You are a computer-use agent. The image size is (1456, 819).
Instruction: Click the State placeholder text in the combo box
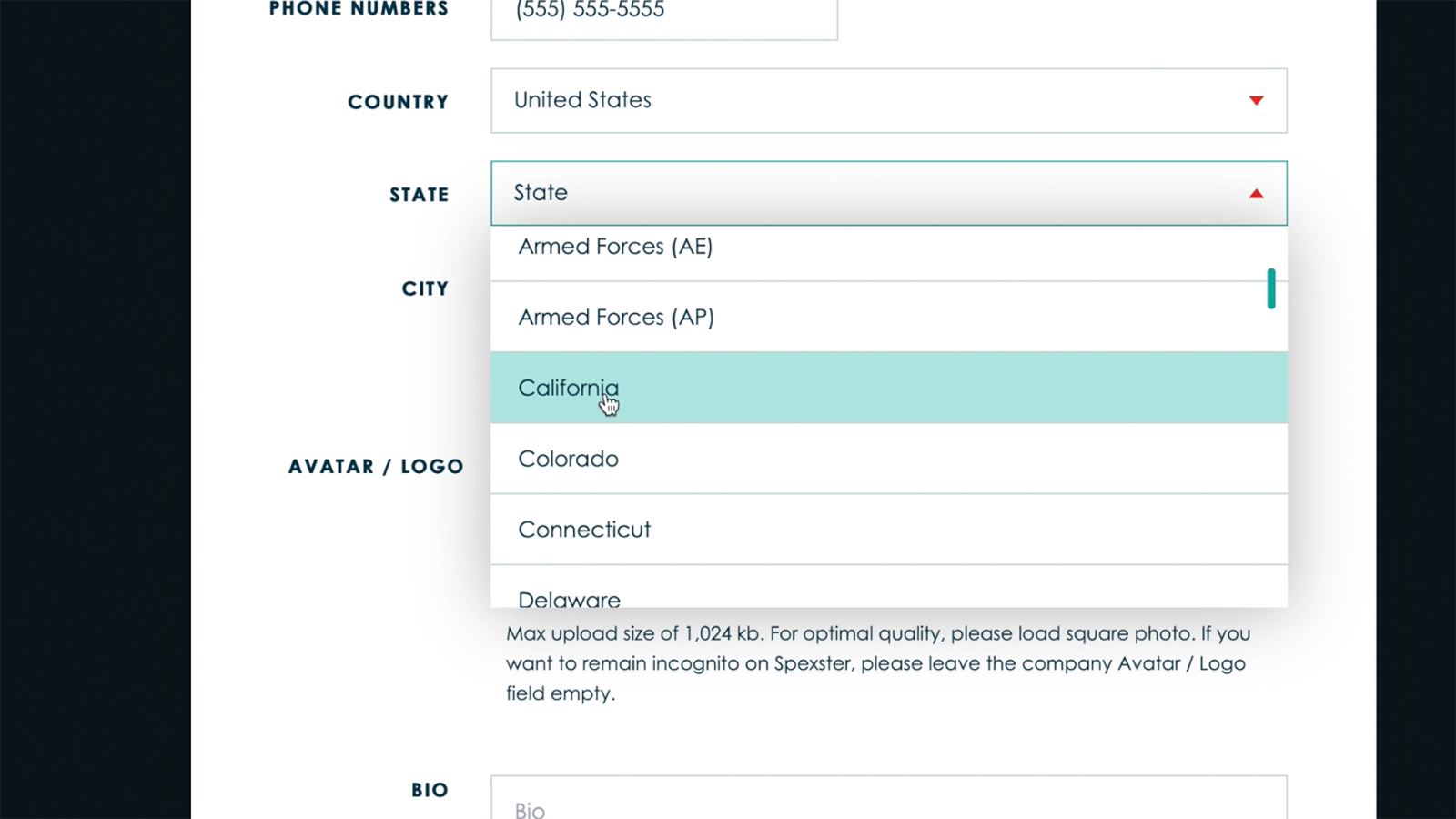[541, 193]
